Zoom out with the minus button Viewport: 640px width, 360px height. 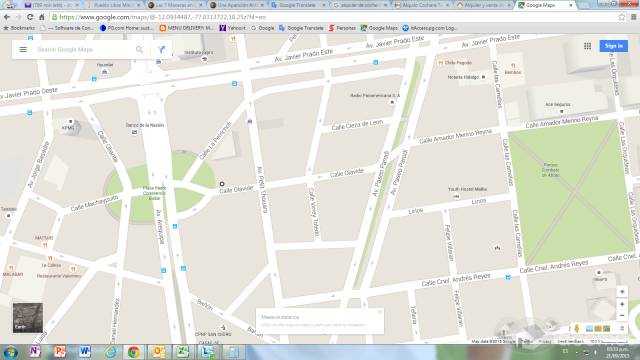coord(622,316)
